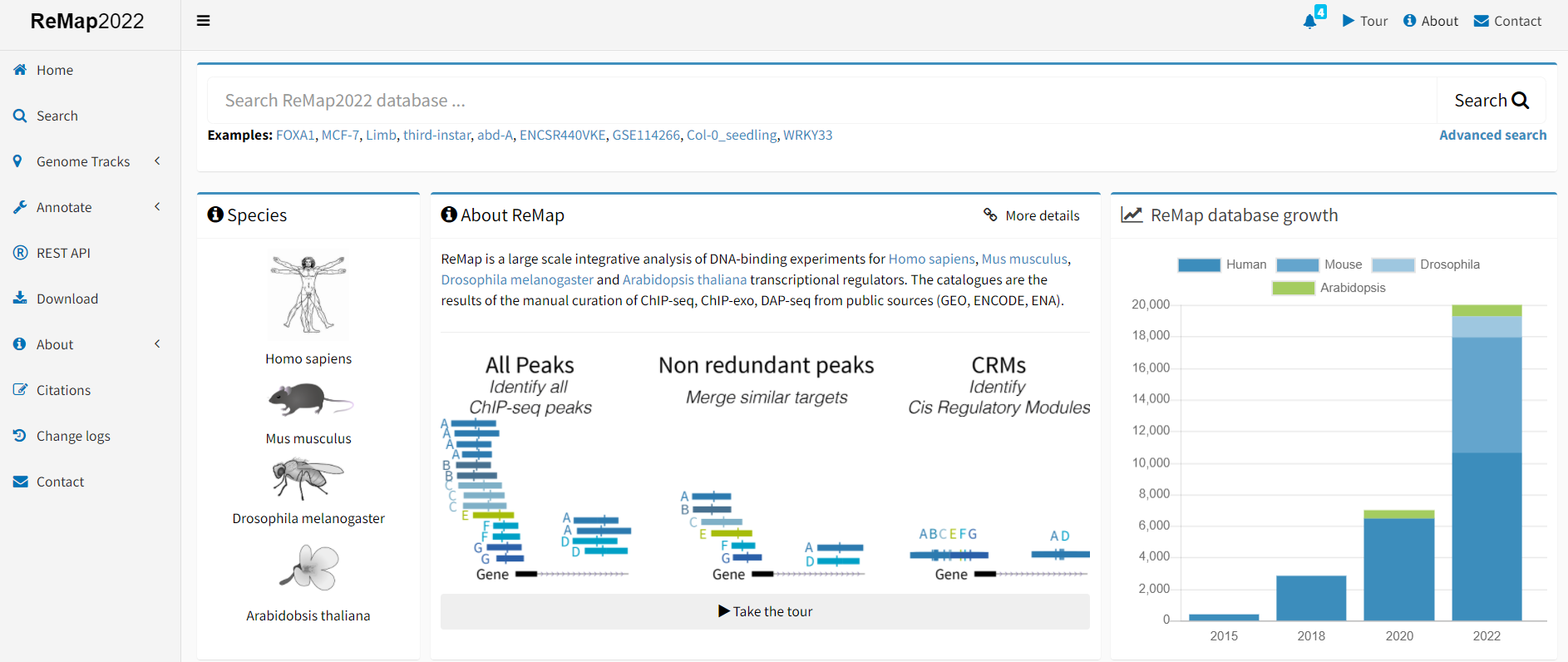This screenshot has width=1568, height=662.
Task: Click the REST API registered icon
Action: click(x=20, y=253)
